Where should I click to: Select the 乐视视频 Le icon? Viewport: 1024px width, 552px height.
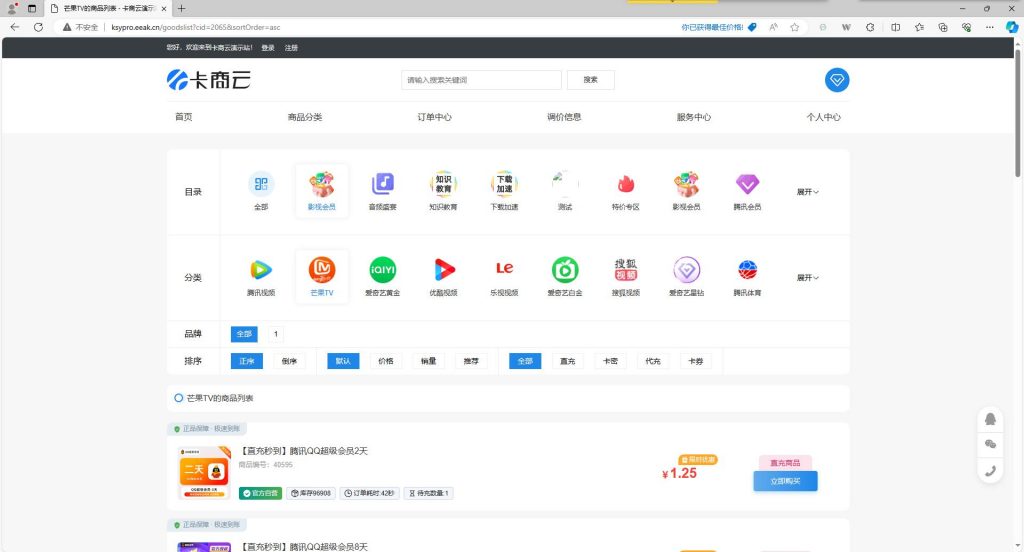coord(504,268)
